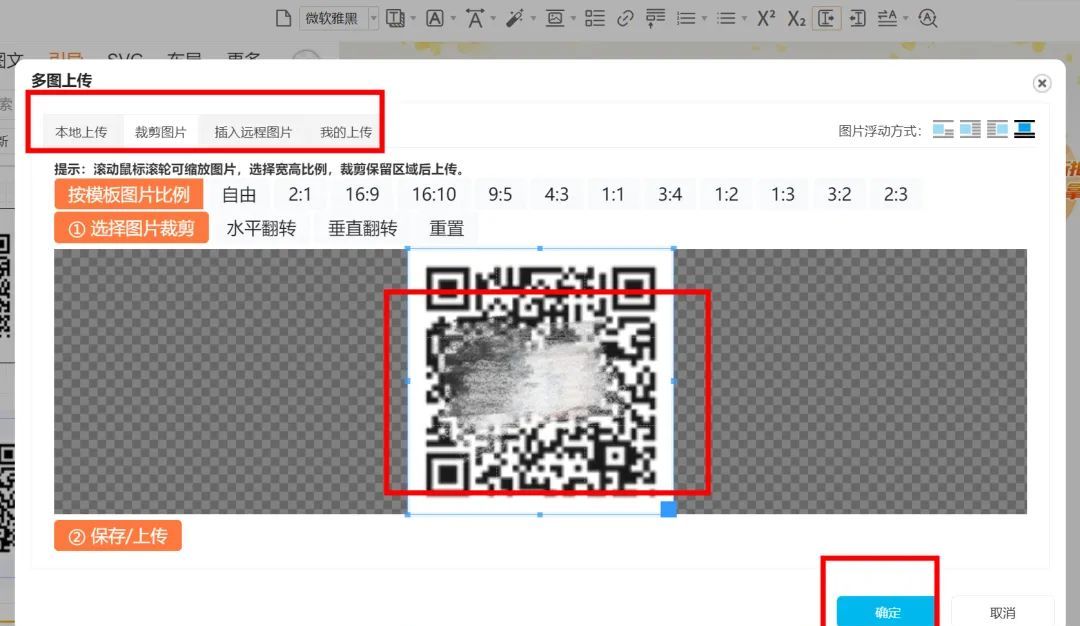Expand the letter-spacing dropdown arrow

click(905, 19)
